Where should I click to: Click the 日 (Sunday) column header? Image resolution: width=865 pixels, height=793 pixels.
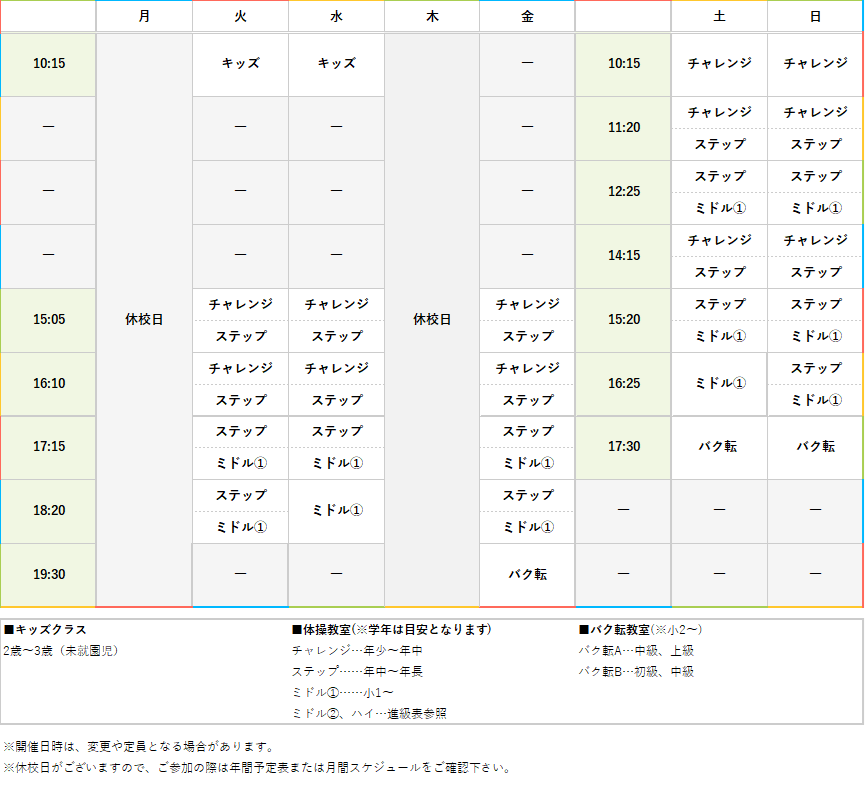(815, 16)
